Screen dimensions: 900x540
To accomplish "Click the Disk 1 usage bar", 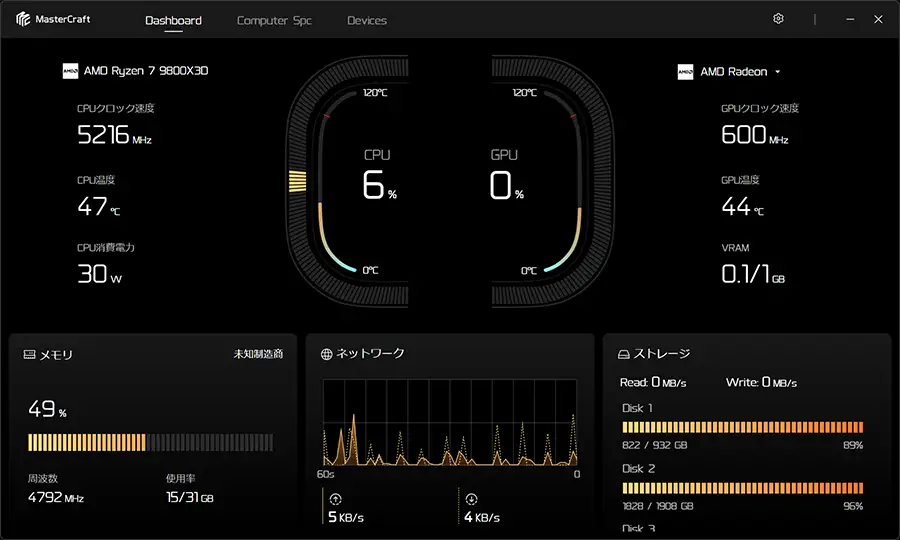I will 743,427.
